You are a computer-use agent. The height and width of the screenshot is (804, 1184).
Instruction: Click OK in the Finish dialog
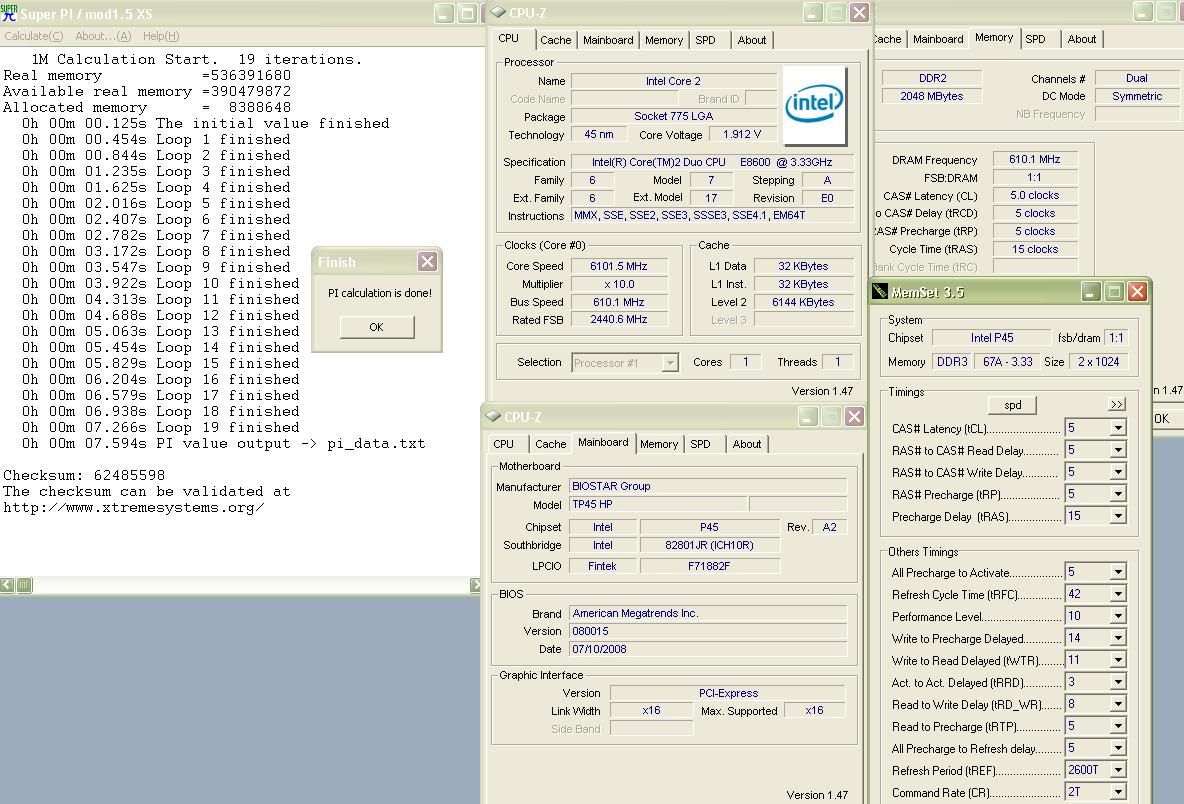tap(376, 327)
